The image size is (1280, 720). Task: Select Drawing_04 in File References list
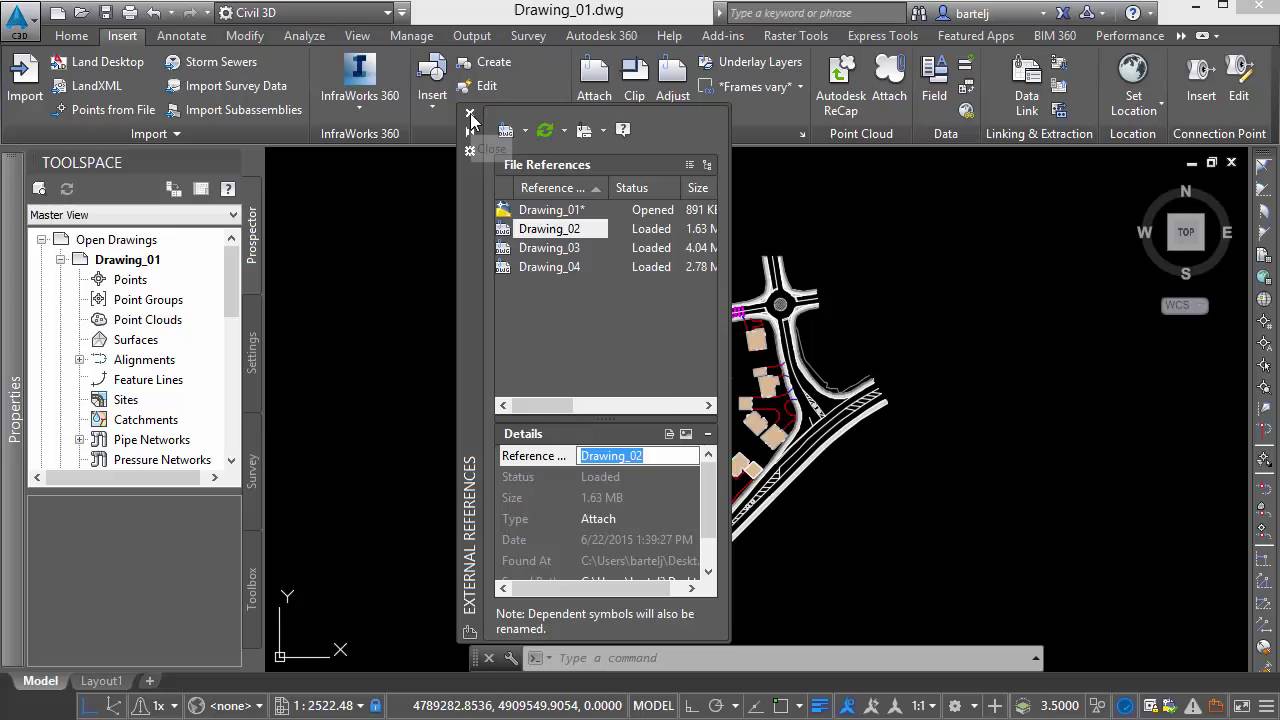[x=549, y=267]
